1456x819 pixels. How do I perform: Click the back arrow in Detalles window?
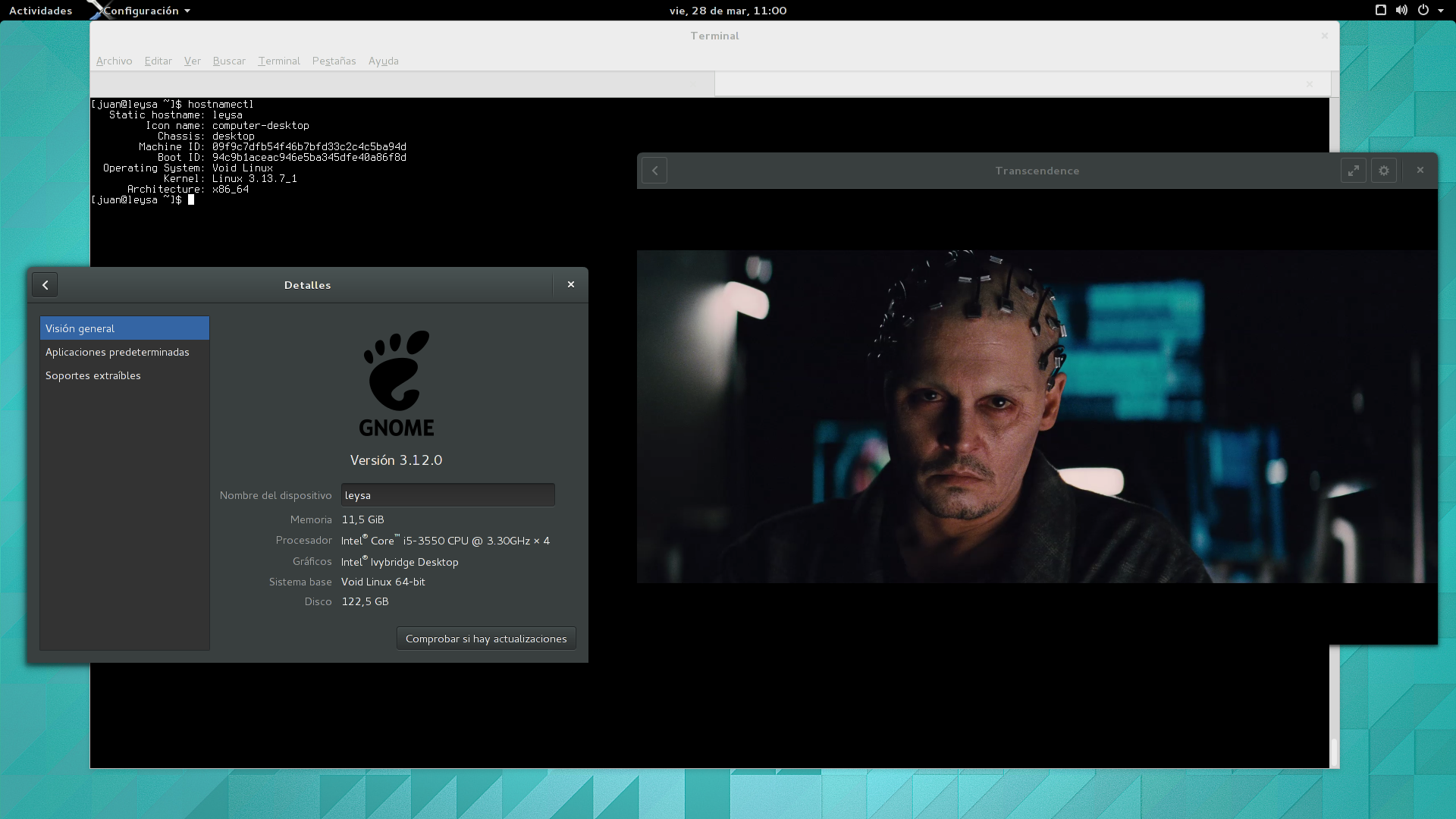point(45,285)
